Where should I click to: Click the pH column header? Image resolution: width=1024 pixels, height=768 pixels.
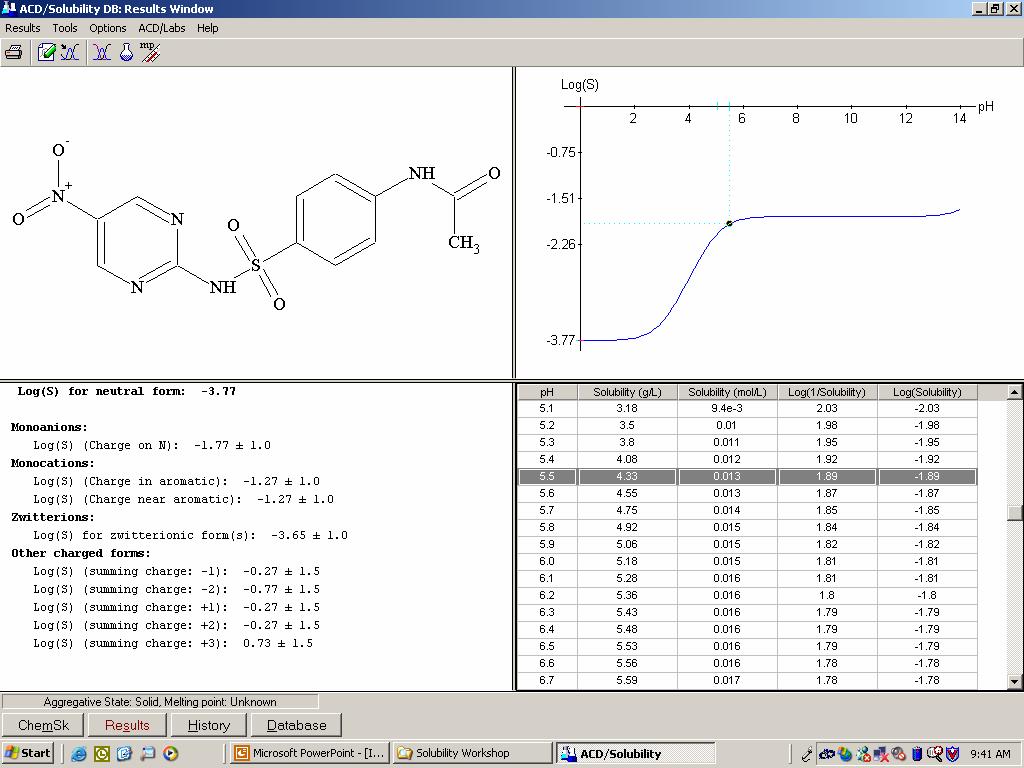click(x=547, y=392)
